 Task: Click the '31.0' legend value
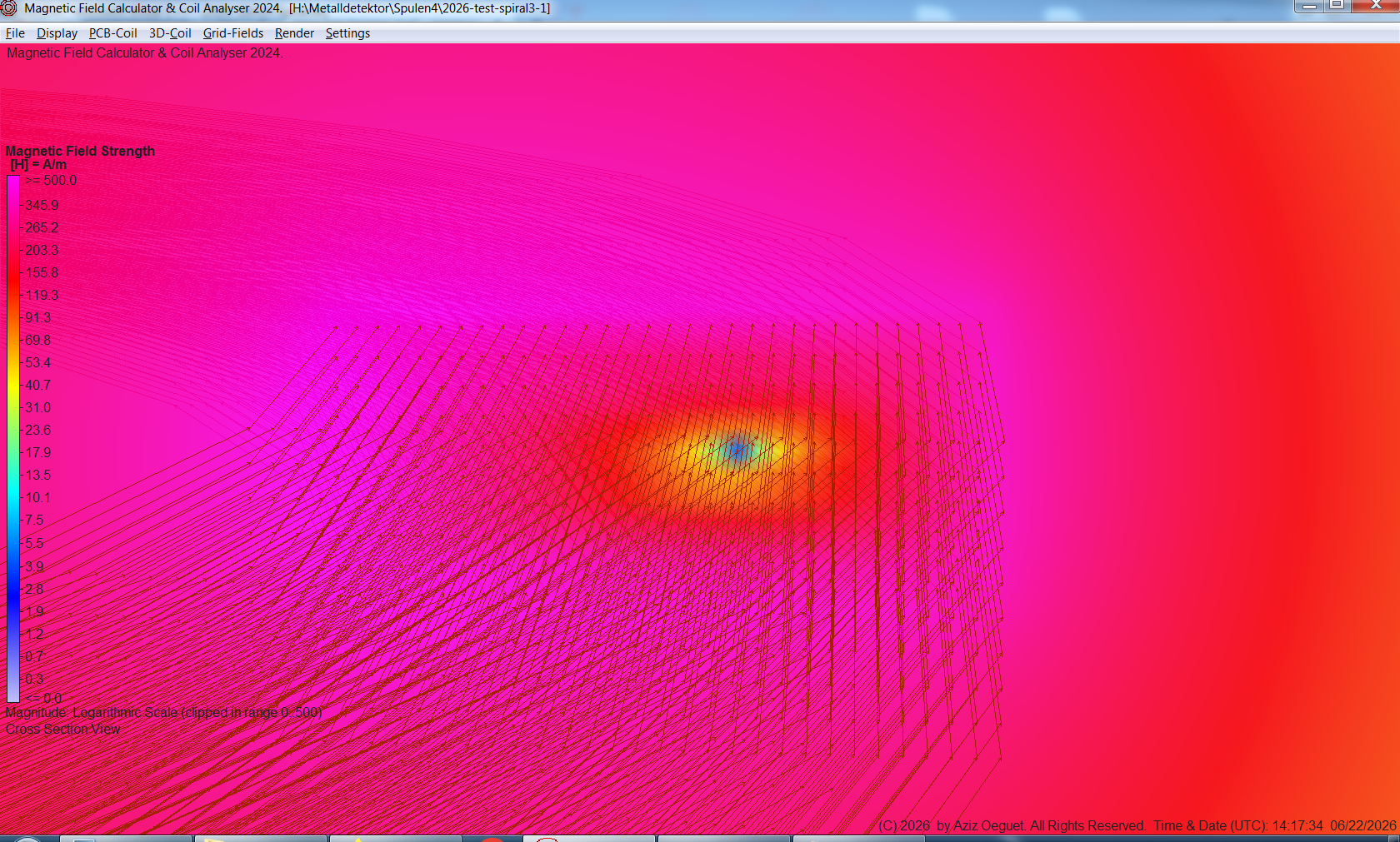(x=38, y=407)
